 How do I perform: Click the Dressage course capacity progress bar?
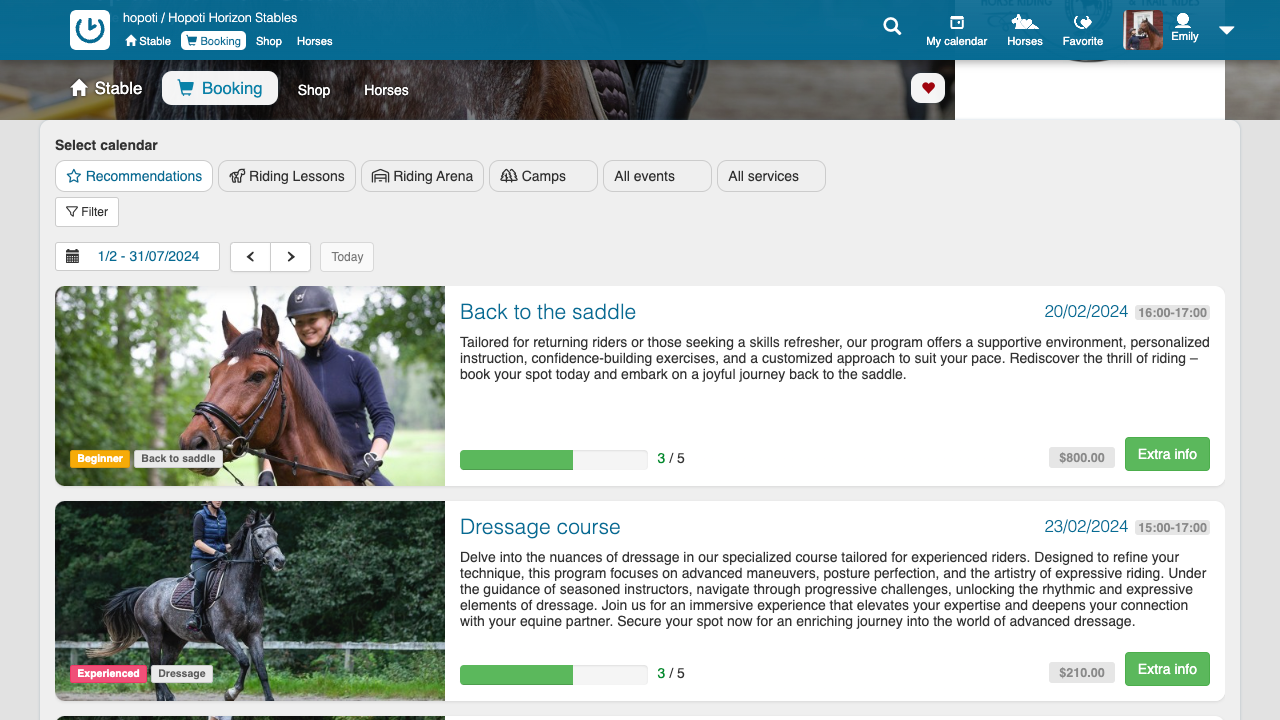553,675
